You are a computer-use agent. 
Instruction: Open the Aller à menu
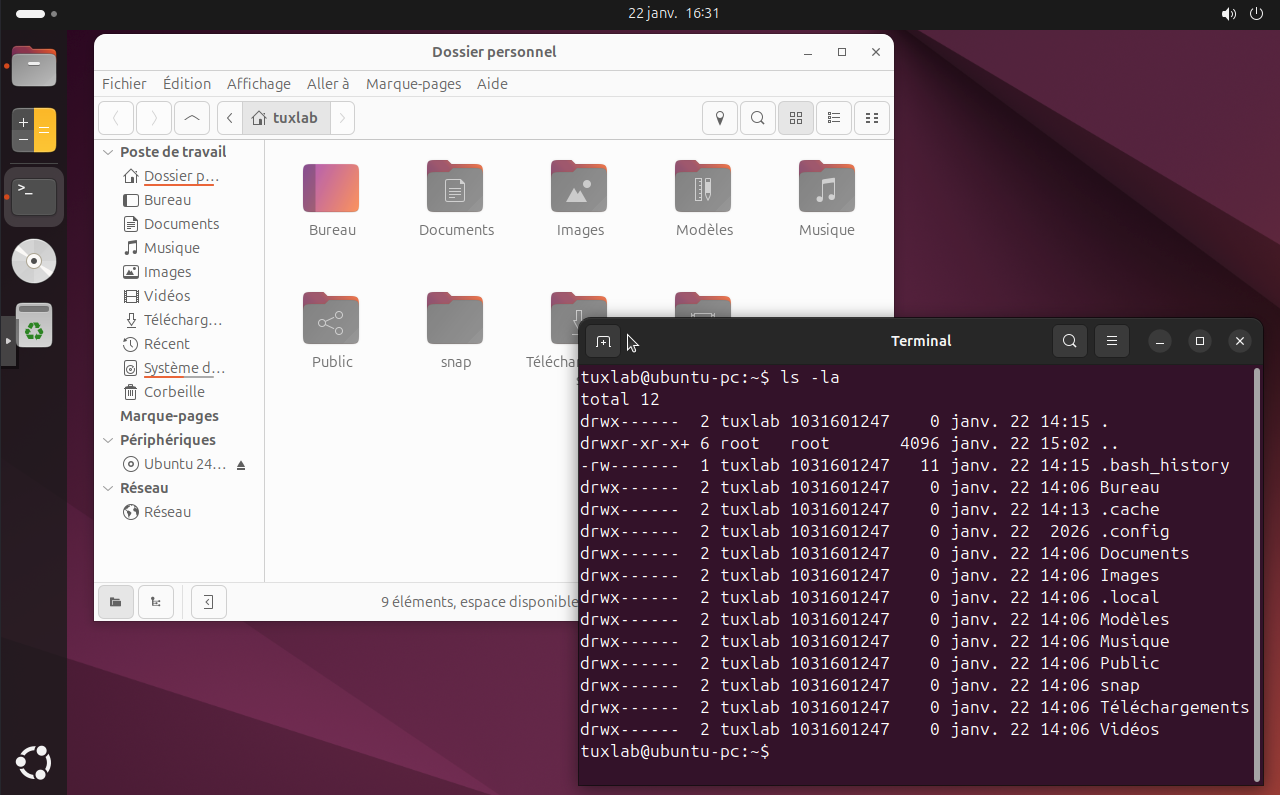coord(328,84)
